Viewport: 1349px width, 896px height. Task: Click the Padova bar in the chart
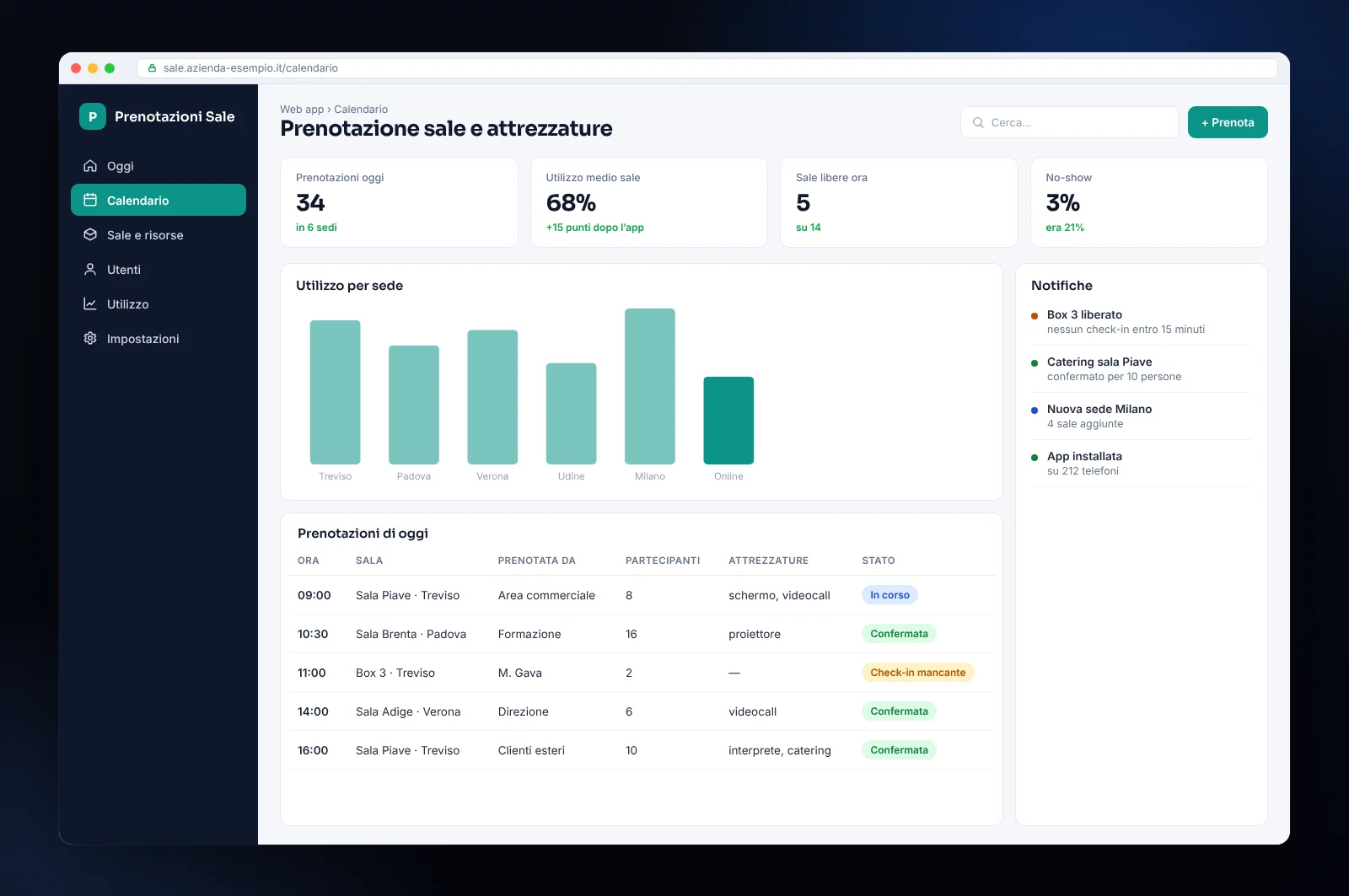pyautogui.click(x=414, y=405)
